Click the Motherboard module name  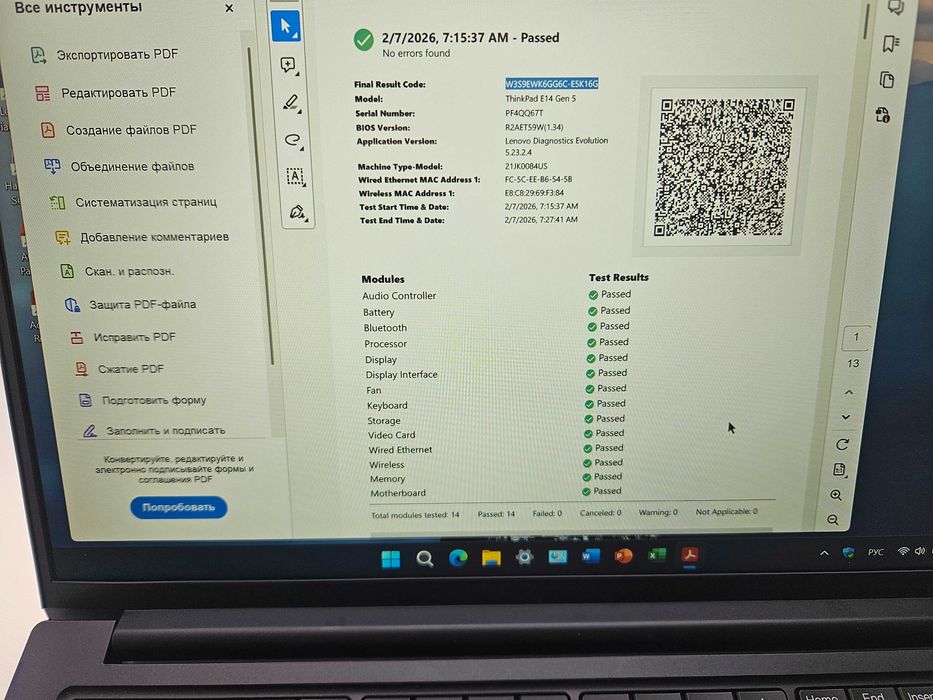coord(398,493)
